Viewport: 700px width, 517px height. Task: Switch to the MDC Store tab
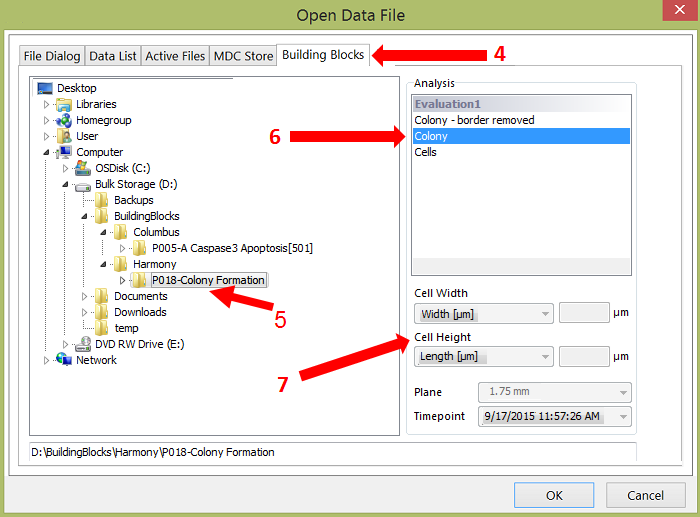243,56
